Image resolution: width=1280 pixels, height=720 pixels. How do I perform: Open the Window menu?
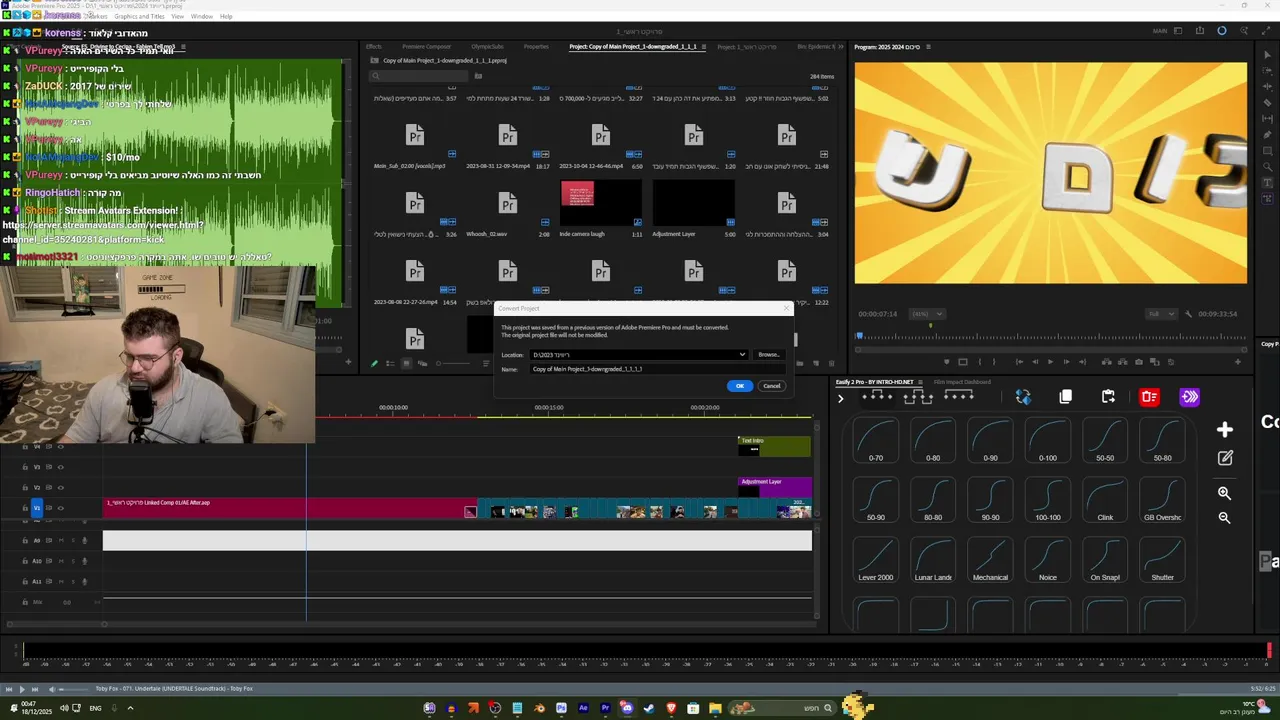[x=201, y=17]
